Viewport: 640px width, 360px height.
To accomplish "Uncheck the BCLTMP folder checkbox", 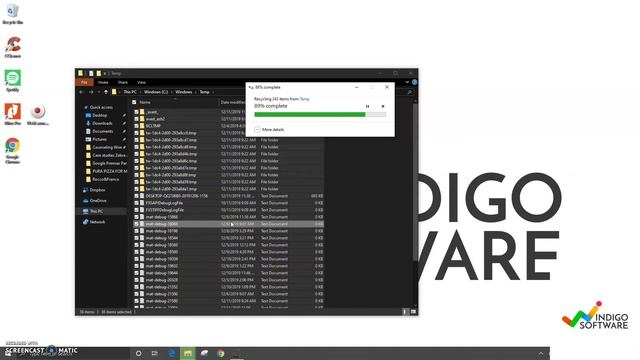I will pyautogui.click(x=136, y=126).
